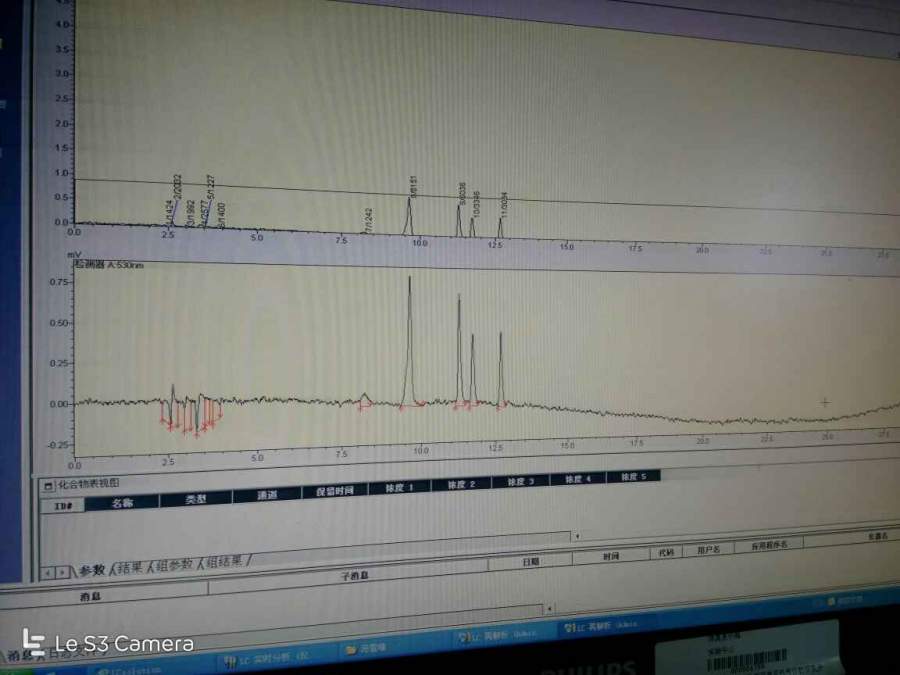Screen dimensions: 900x675
Task: Switch to the 参数 tab
Action: (92, 570)
